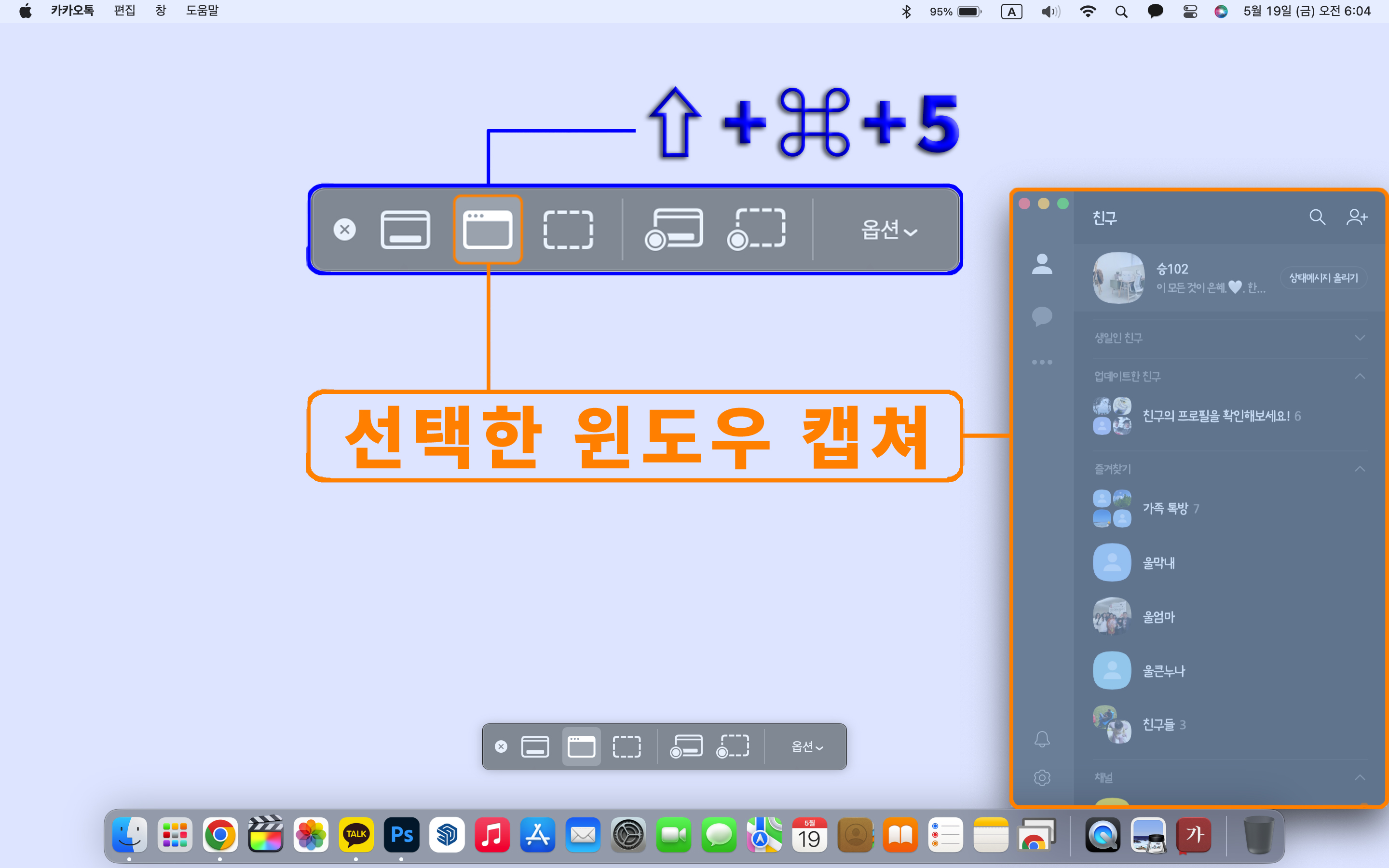
Task: Open the 옵션 dropdown in bottom toolbar
Action: (806, 746)
